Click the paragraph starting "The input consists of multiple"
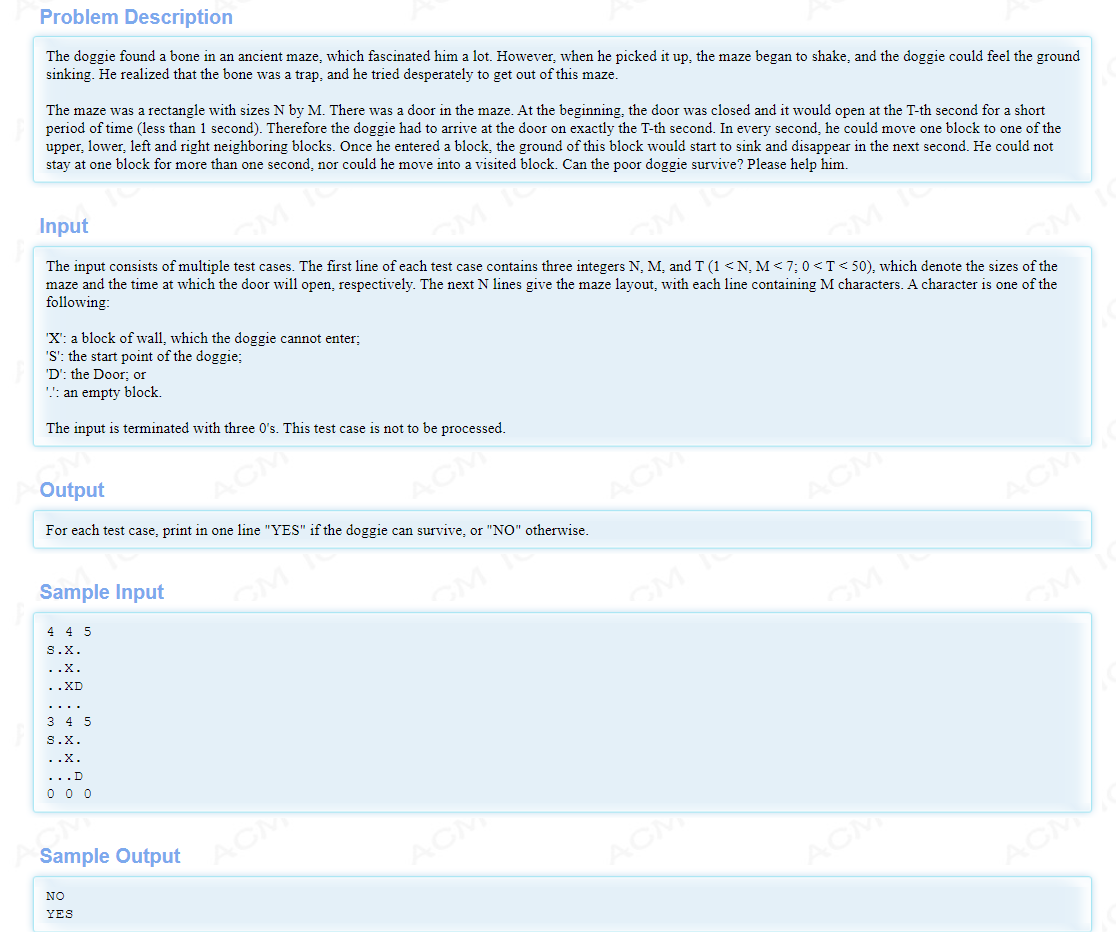Viewport: 1116px width, 932px height. click(x=552, y=284)
